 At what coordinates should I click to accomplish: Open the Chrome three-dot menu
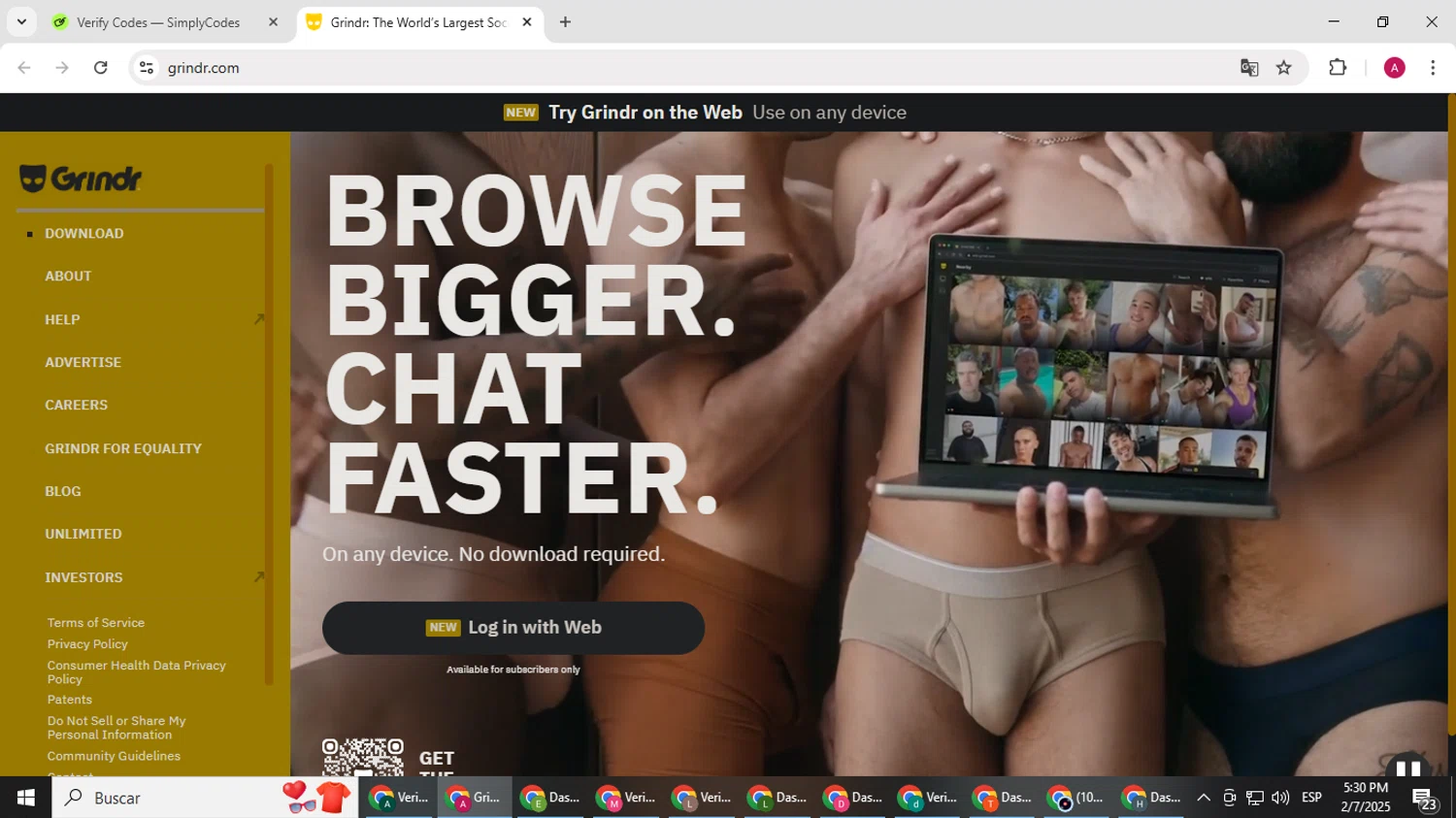tap(1433, 68)
